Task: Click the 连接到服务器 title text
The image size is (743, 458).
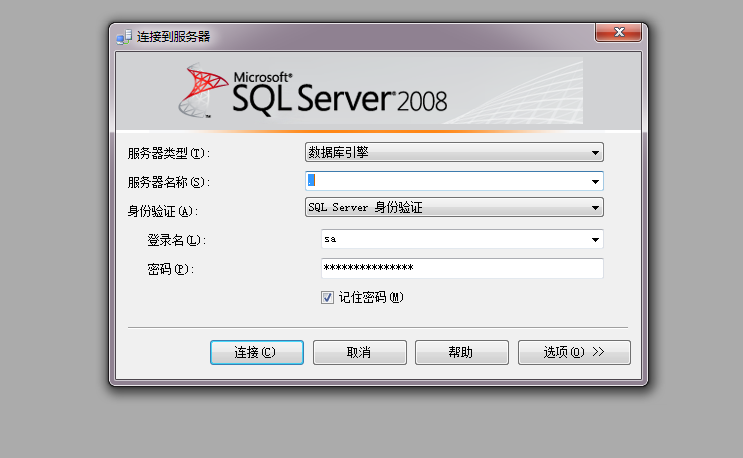Action: coord(173,37)
